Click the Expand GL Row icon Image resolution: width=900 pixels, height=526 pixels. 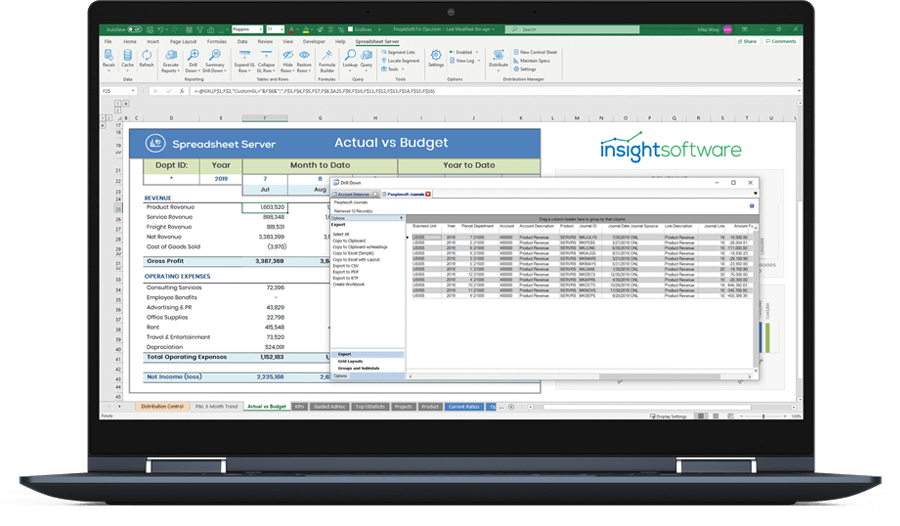click(245, 55)
